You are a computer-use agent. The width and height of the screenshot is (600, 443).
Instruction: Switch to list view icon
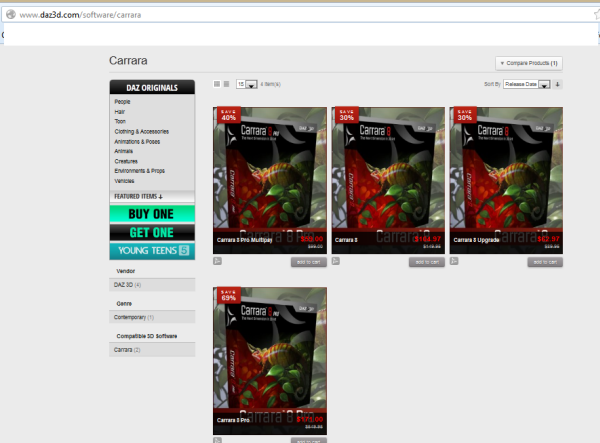click(227, 84)
